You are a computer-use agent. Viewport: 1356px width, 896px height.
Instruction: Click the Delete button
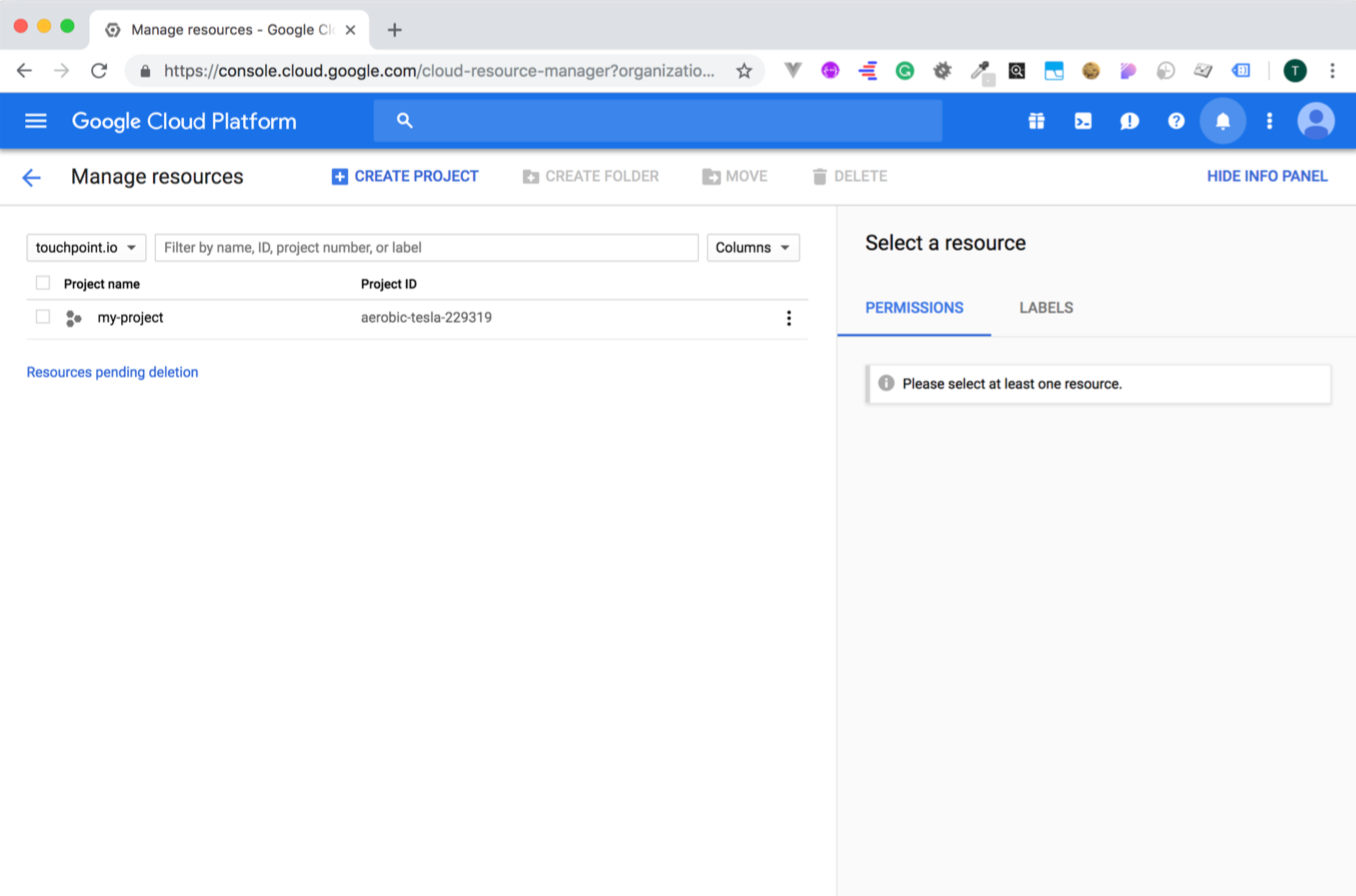tap(849, 177)
